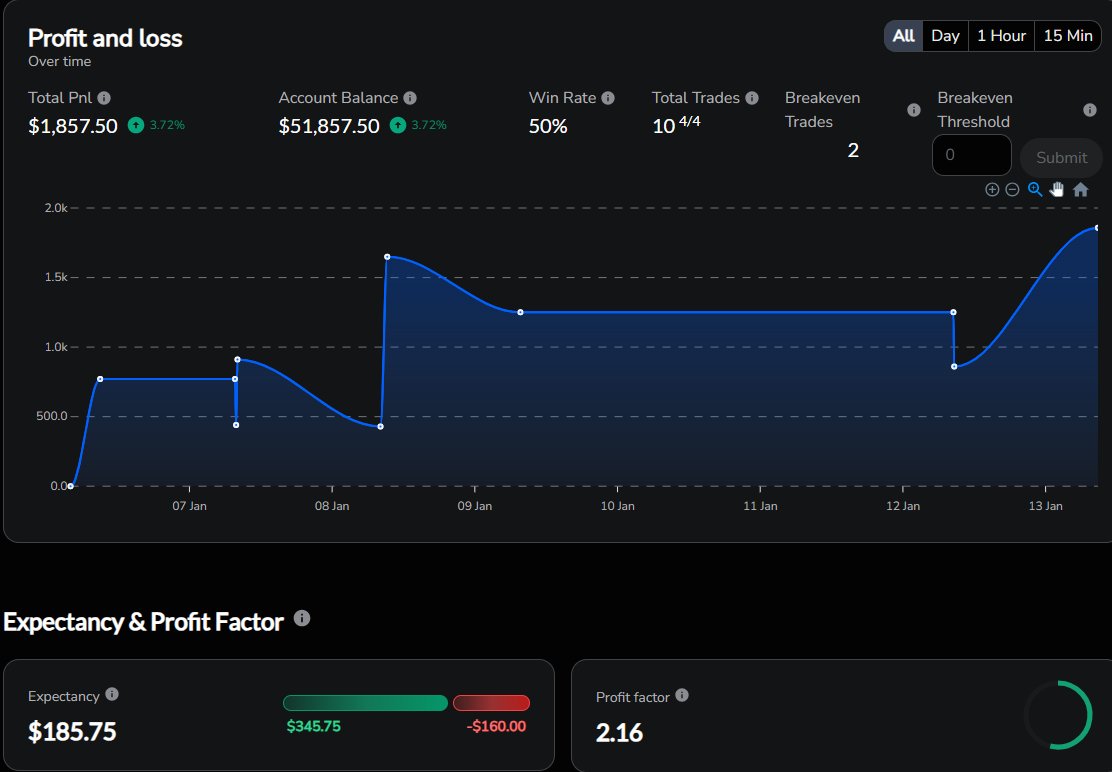Click the data point at 12 Jan low

click(x=955, y=367)
